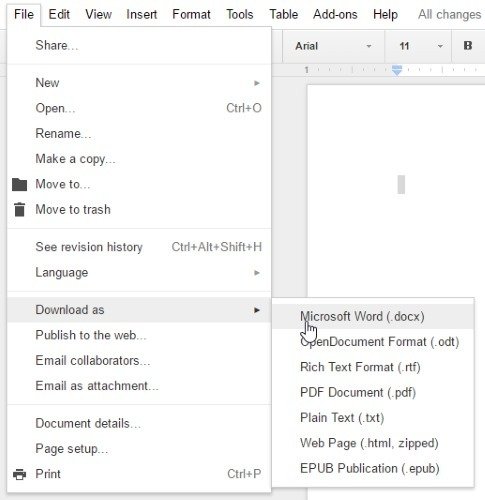Screen dimensions: 485x500
Task: Open the Help menu
Action: click(x=385, y=14)
